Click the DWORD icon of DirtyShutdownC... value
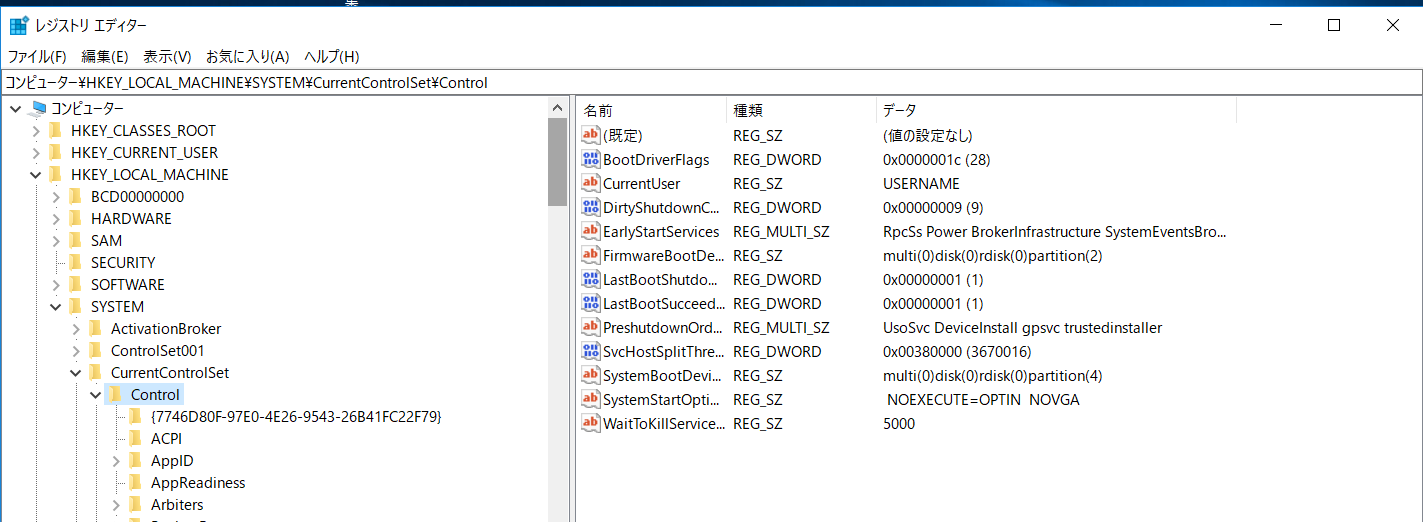Viewport: 1423px width, 522px height. 591,207
